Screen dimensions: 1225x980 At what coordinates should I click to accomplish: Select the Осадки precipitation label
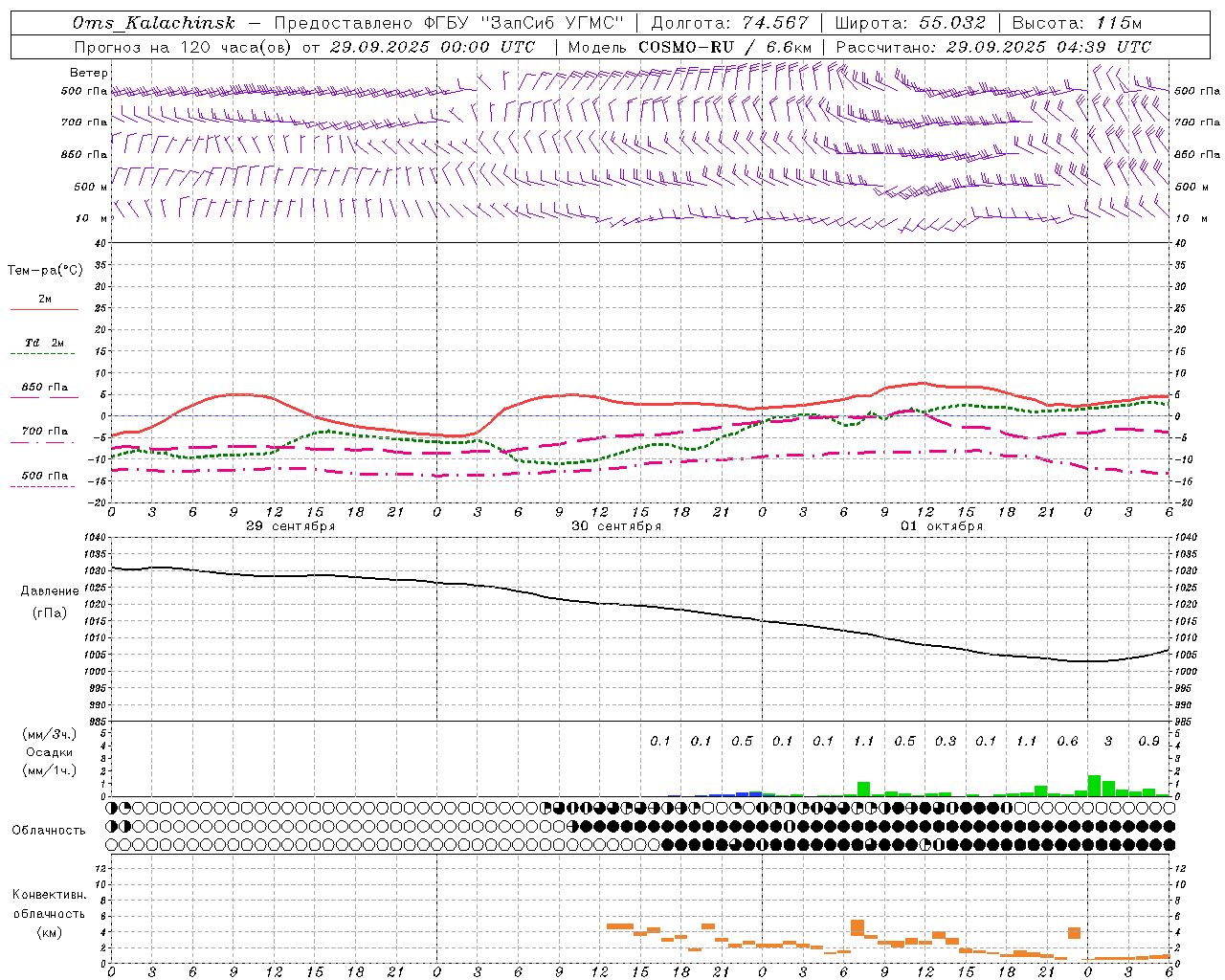[50, 752]
